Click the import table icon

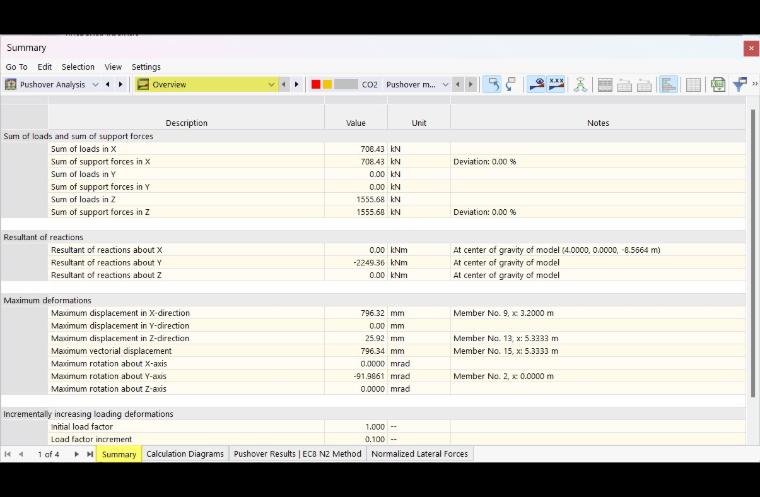(624, 84)
